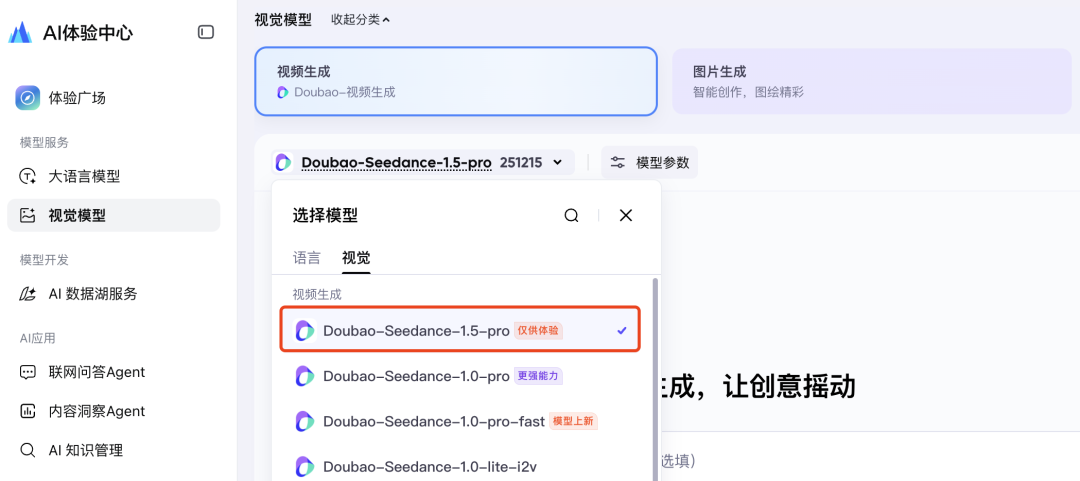Click the icon beside Doubao-Seedance-1.0-lite-i2v

305,467
